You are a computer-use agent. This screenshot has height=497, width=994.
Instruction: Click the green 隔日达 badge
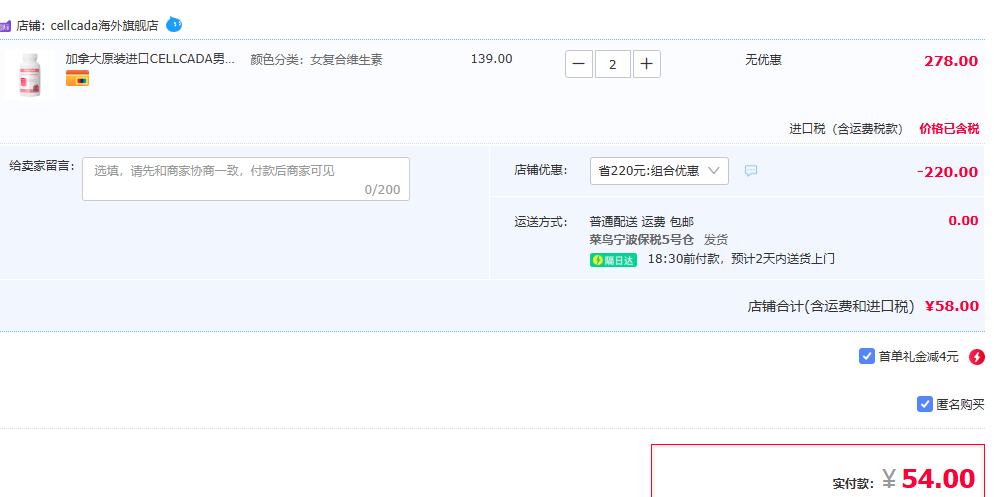tap(613, 260)
